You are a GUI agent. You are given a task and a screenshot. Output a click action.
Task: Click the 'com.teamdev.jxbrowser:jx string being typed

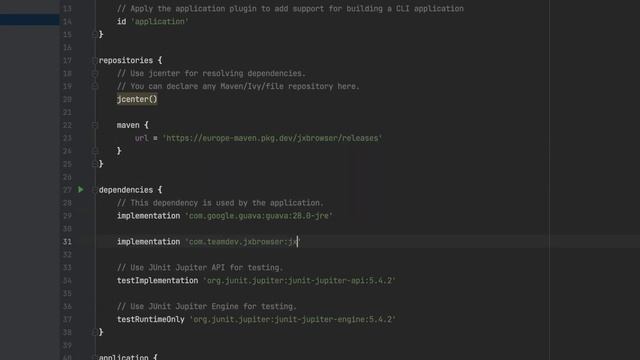[242, 242]
